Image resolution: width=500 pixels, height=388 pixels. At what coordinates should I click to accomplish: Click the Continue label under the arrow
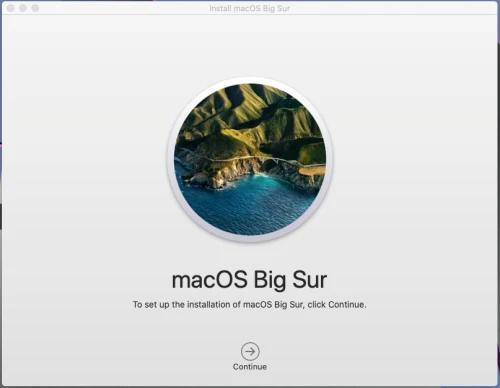[x=250, y=367]
